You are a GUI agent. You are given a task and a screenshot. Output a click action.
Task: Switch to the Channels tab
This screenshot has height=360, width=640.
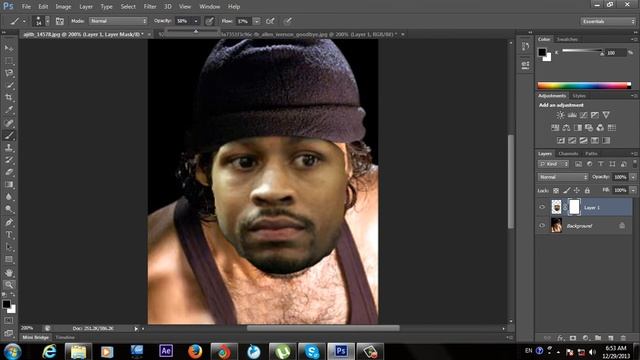568,153
